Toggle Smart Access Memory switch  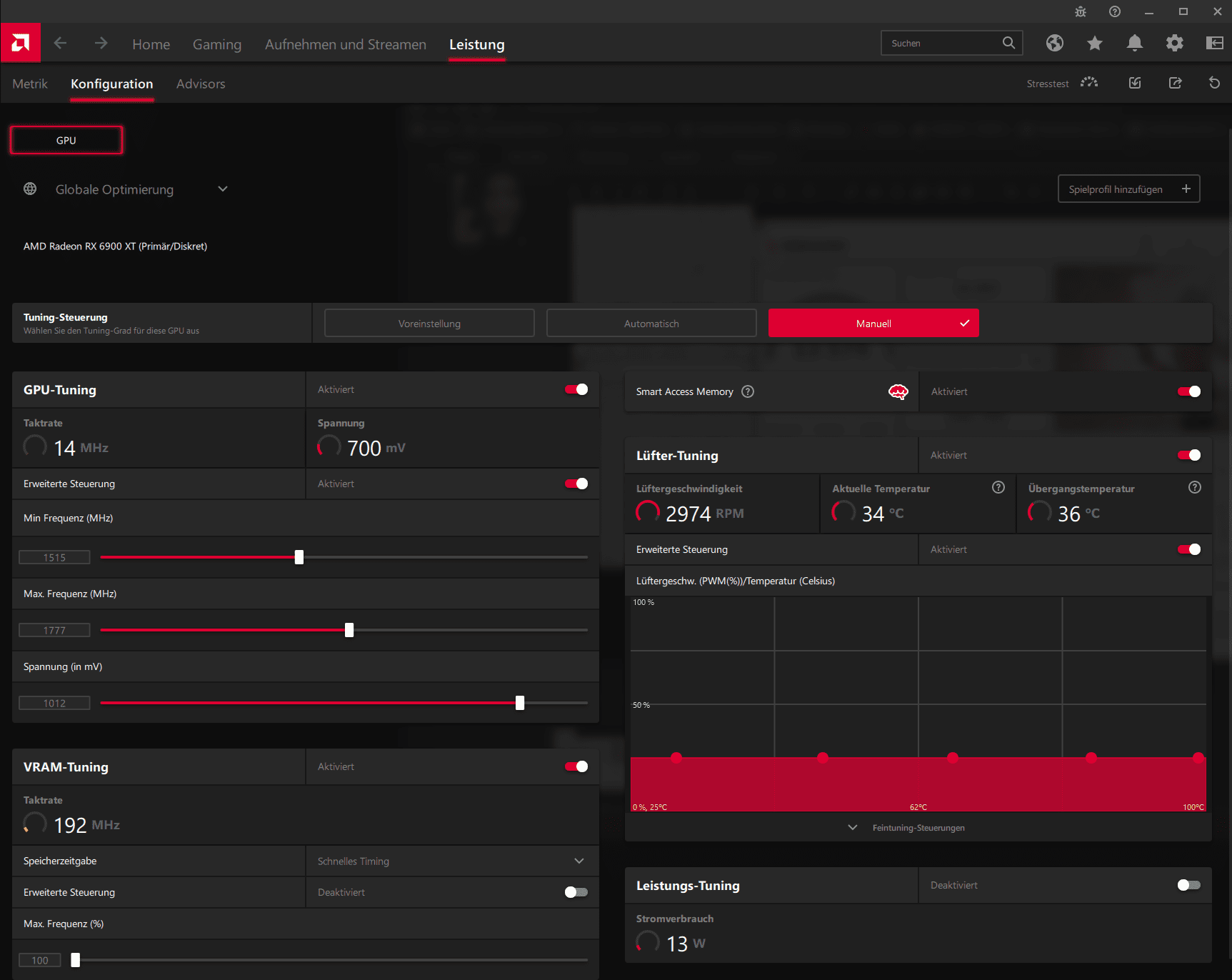tap(1189, 391)
